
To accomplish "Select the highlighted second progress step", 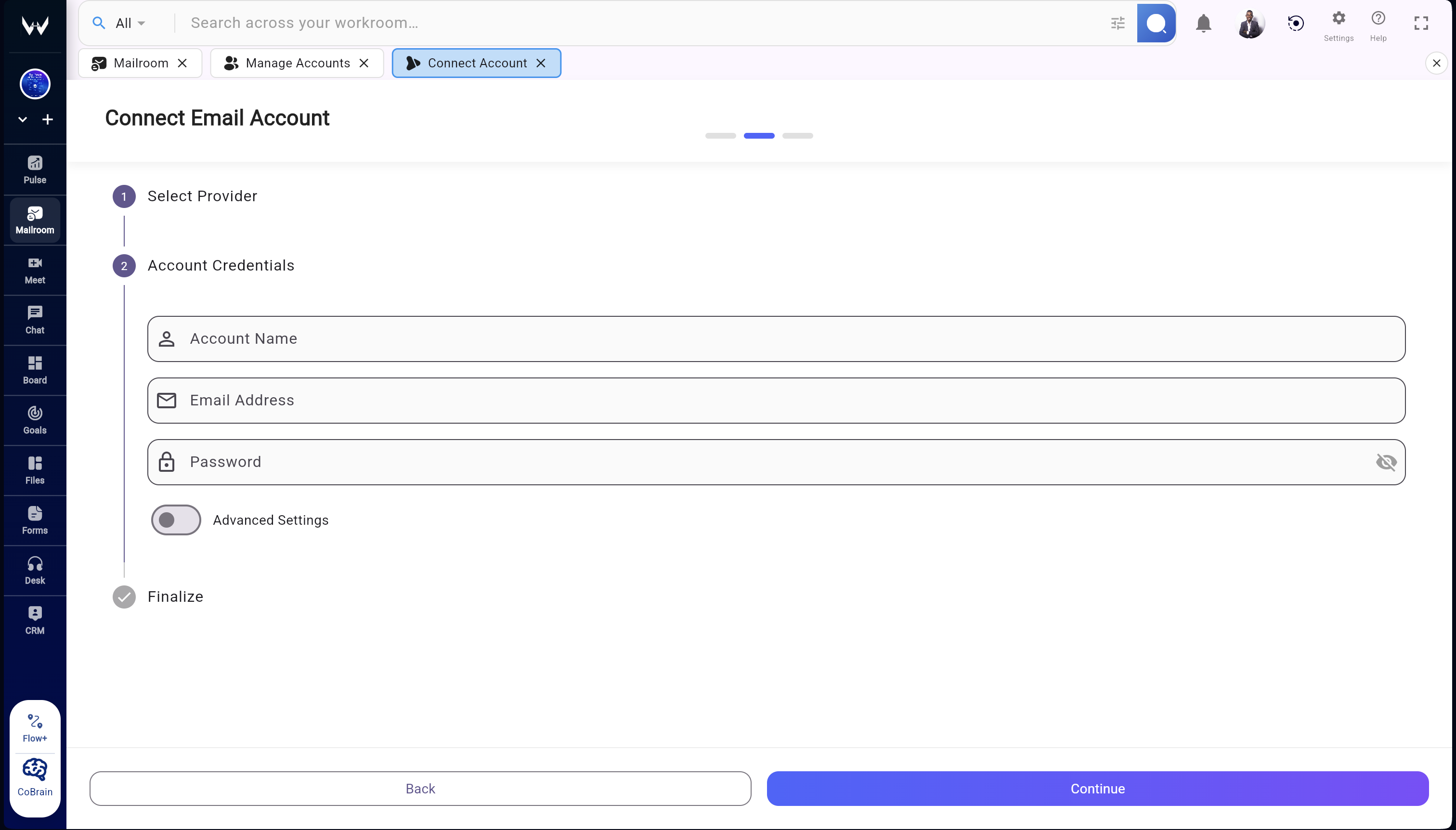I will click(758, 136).
